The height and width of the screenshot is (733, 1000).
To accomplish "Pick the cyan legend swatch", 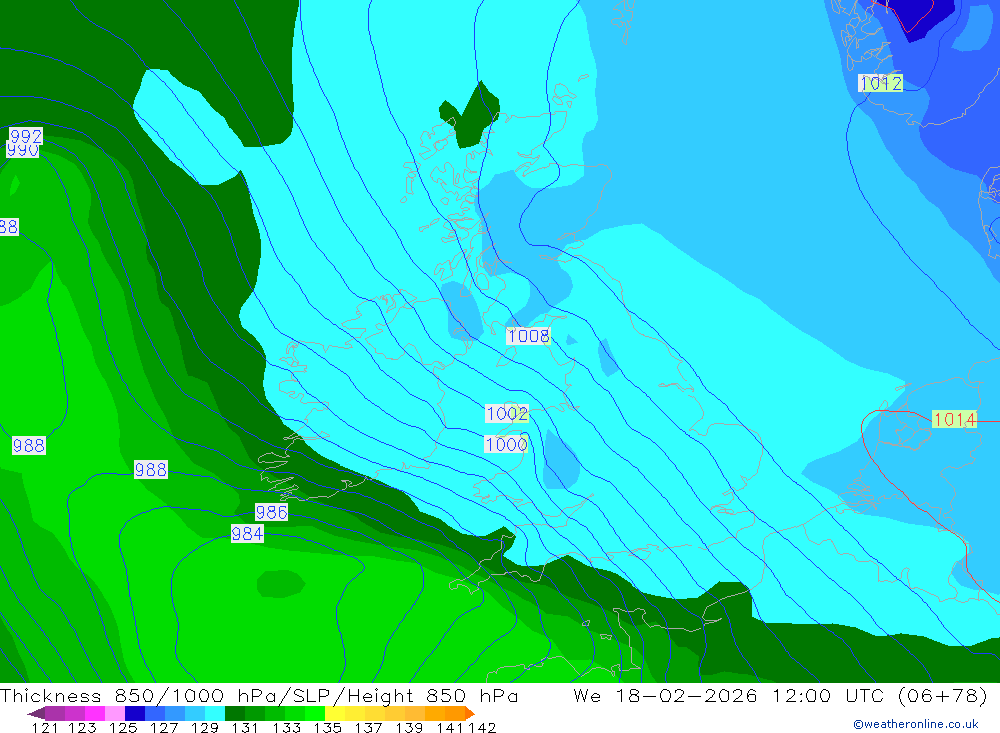I will click(215, 713).
